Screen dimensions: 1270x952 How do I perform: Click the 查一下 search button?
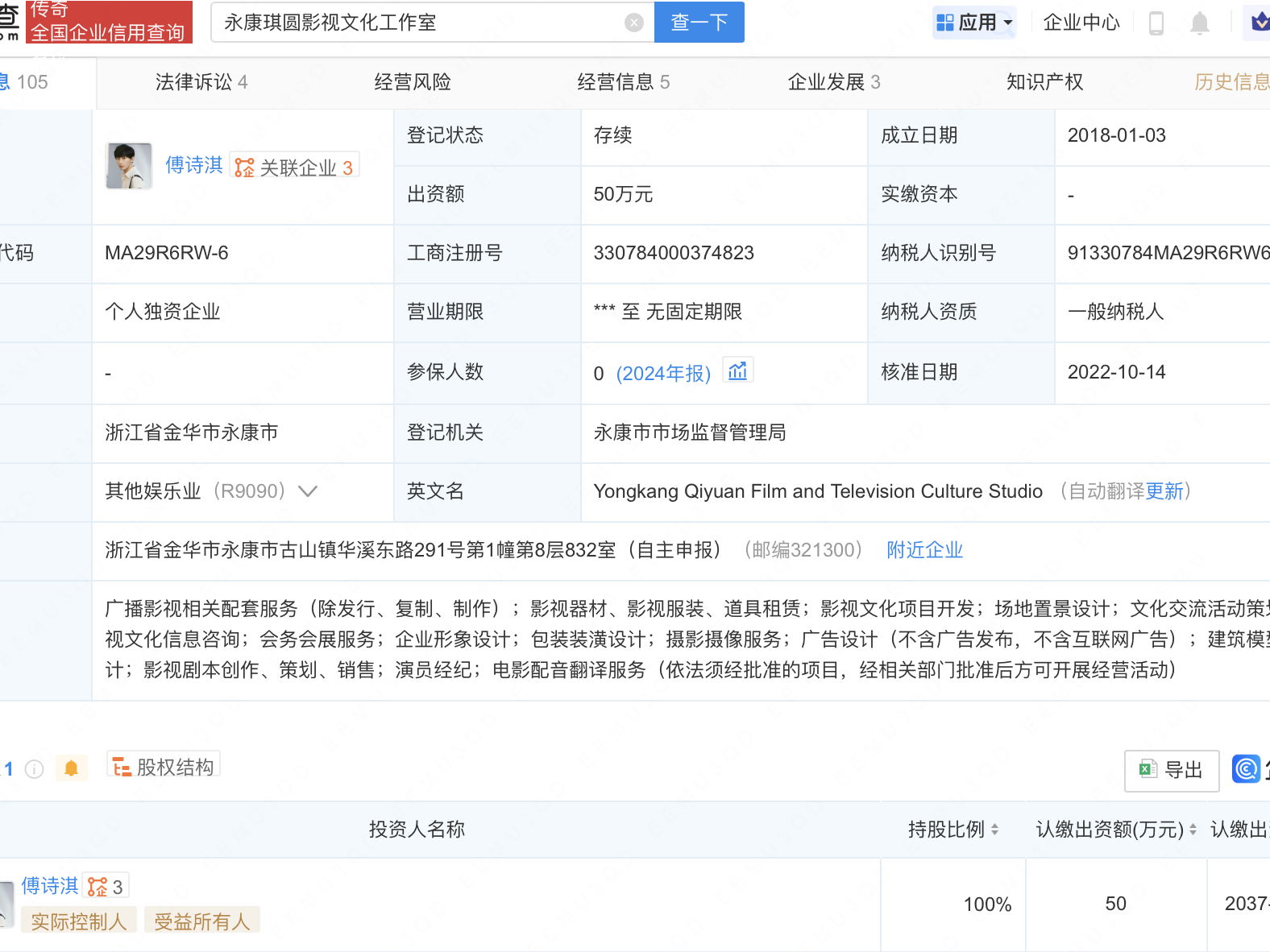point(699,23)
